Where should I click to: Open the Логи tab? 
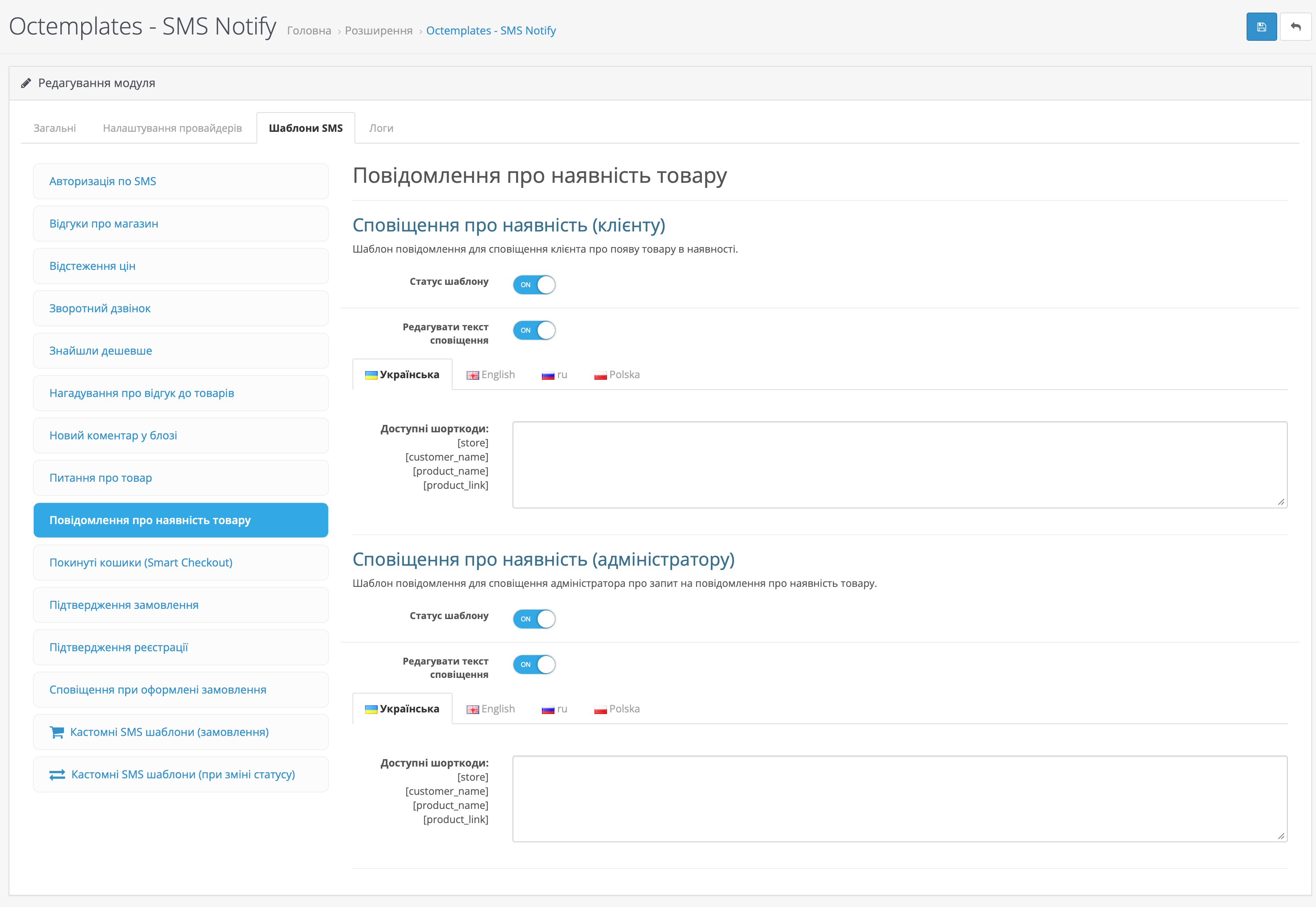click(x=381, y=128)
